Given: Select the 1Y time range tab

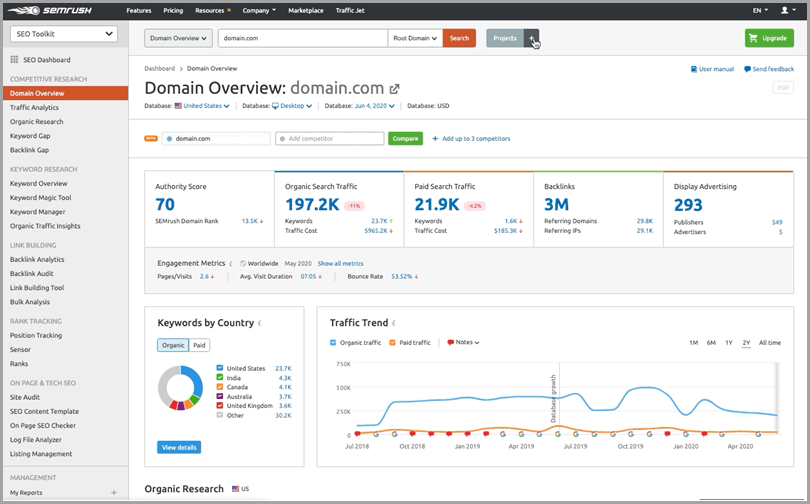Looking at the screenshot, I should click(729, 343).
